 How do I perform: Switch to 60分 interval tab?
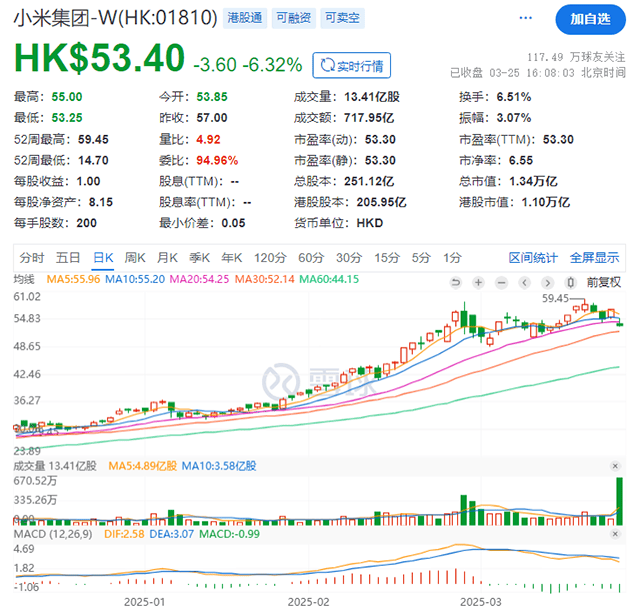(311, 258)
